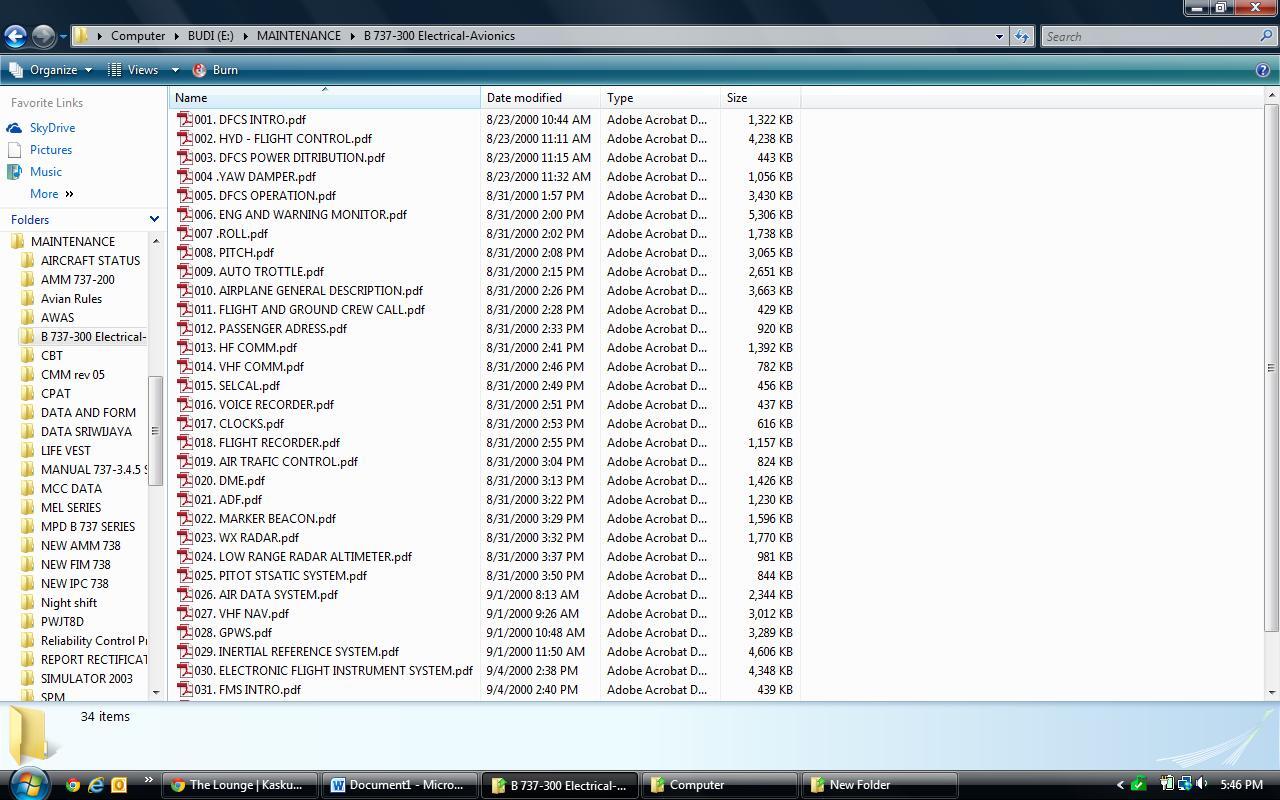Select AIRCRAFT STATUS folder in tree

click(x=90, y=261)
